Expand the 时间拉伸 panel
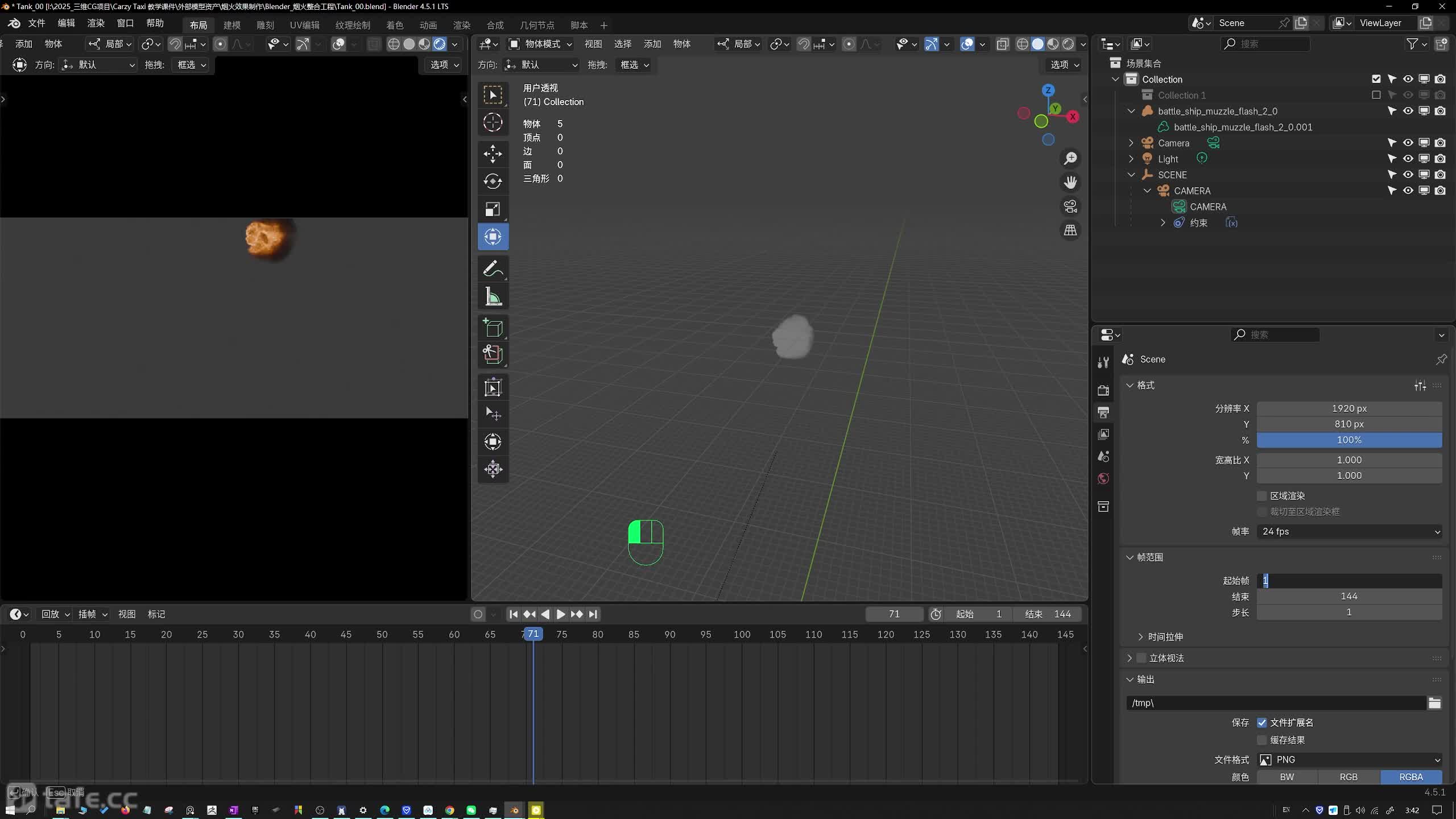This screenshot has width=1456, height=819. (x=1140, y=637)
